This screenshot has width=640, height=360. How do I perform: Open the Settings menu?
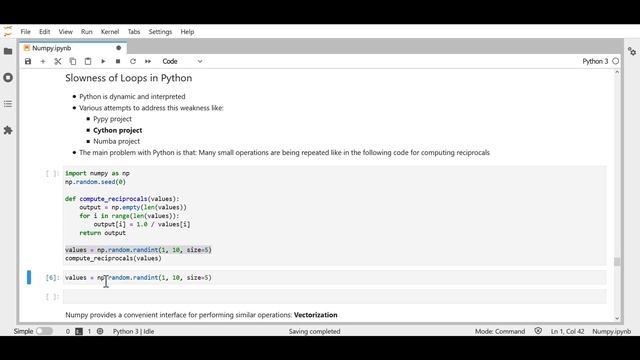(160, 31)
